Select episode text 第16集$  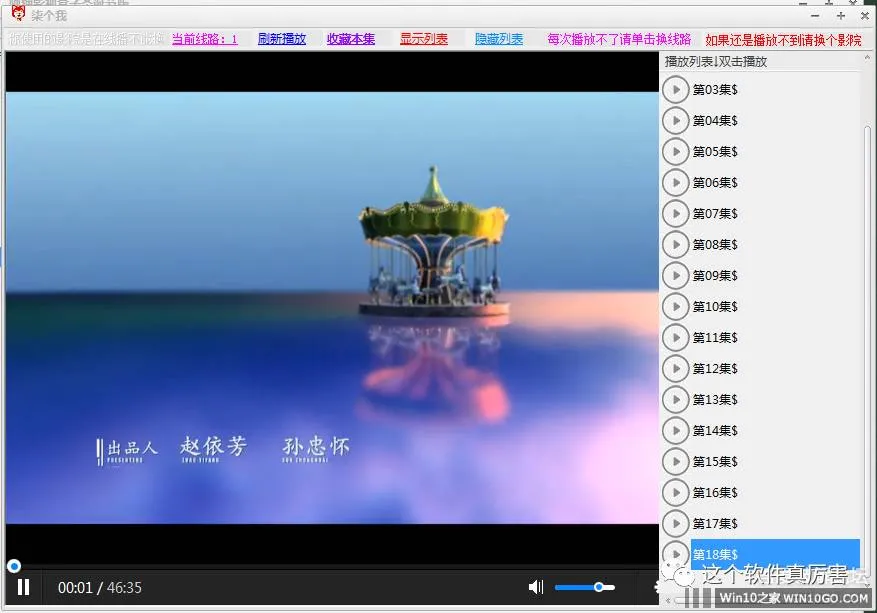[715, 493]
